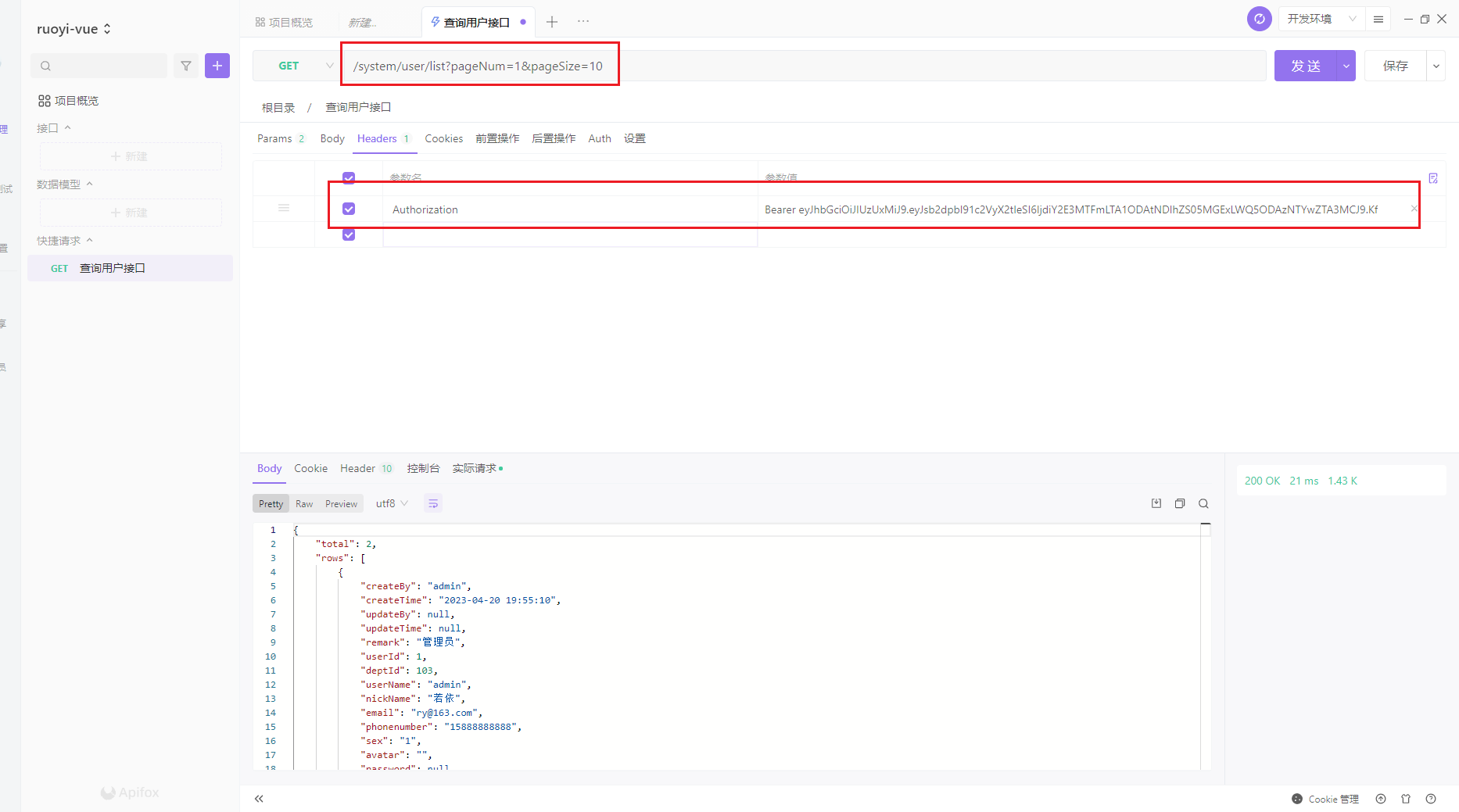The width and height of the screenshot is (1459, 812).
Task: Click the search icon in sidebar
Action: point(45,66)
